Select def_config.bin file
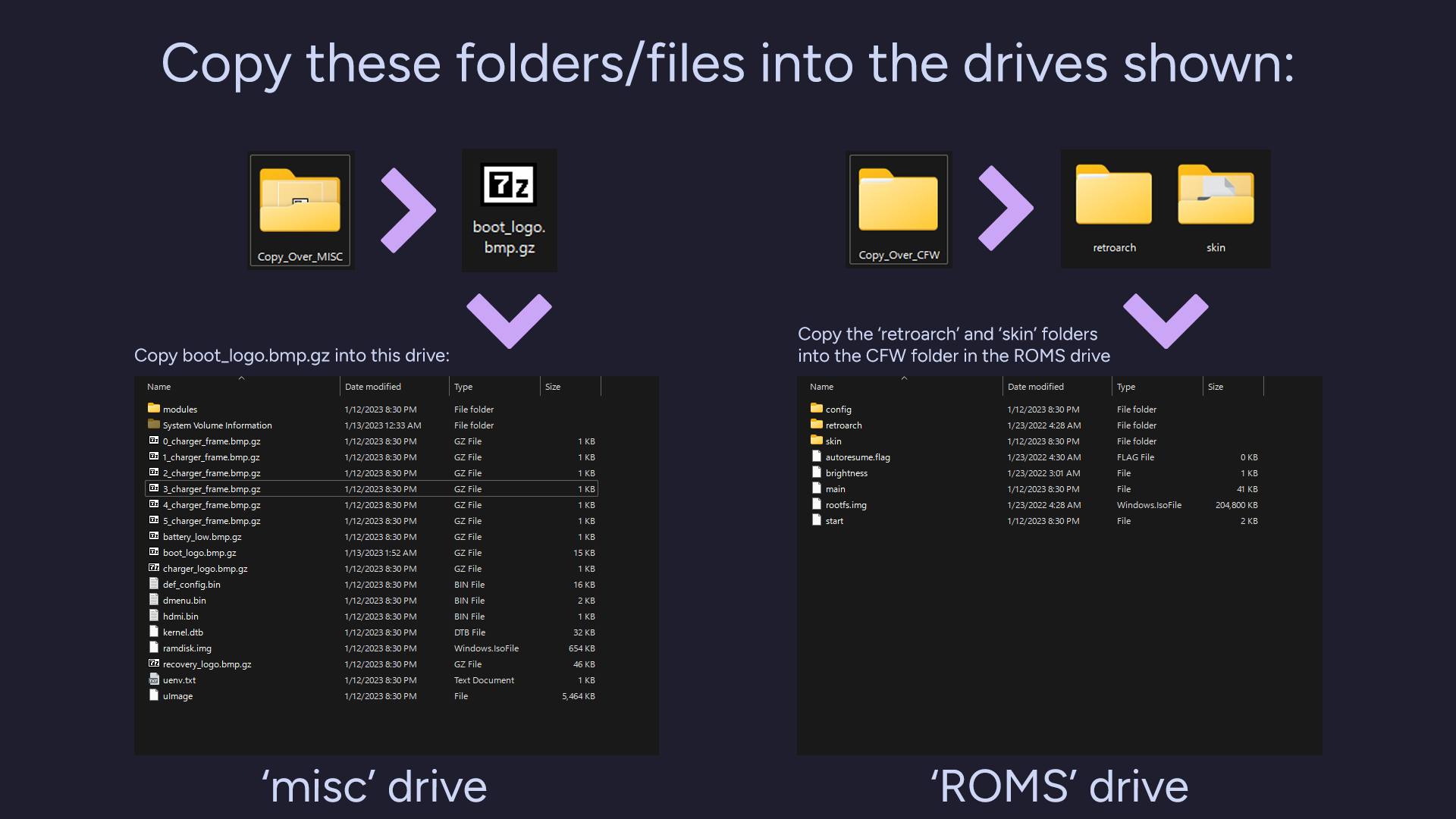 [x=372, y=585]
